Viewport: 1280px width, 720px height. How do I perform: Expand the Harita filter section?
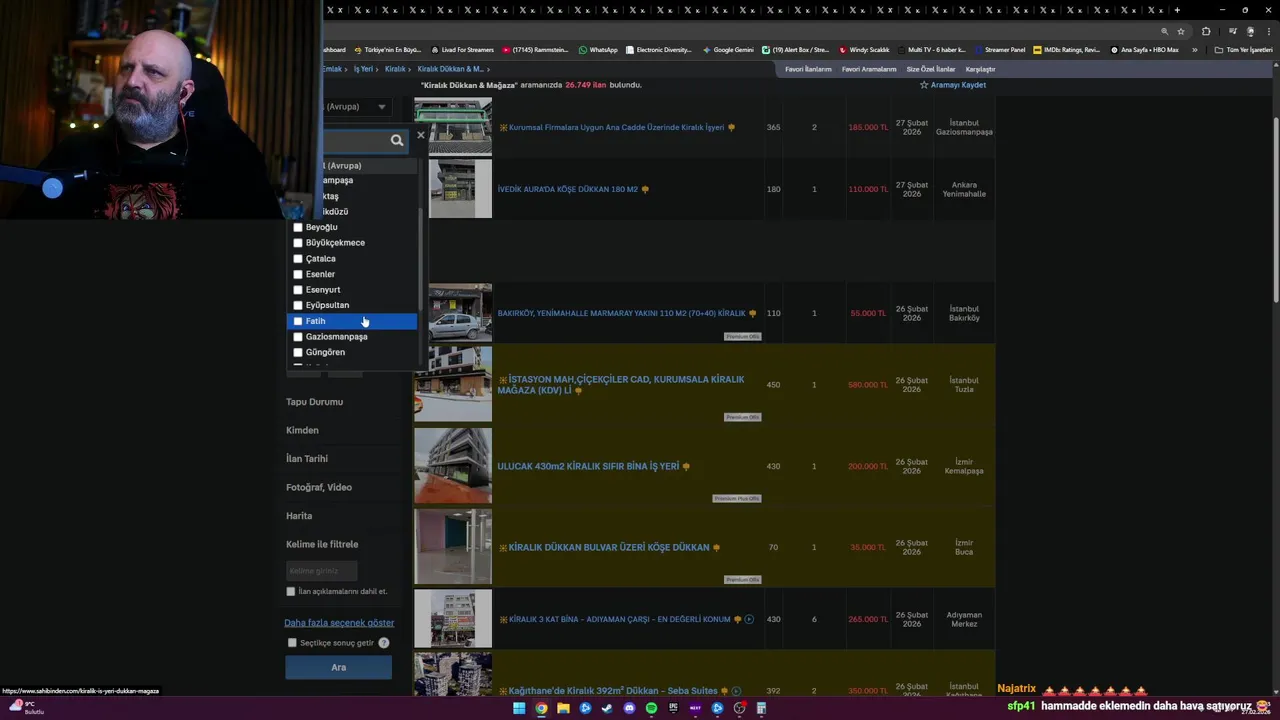299,516
